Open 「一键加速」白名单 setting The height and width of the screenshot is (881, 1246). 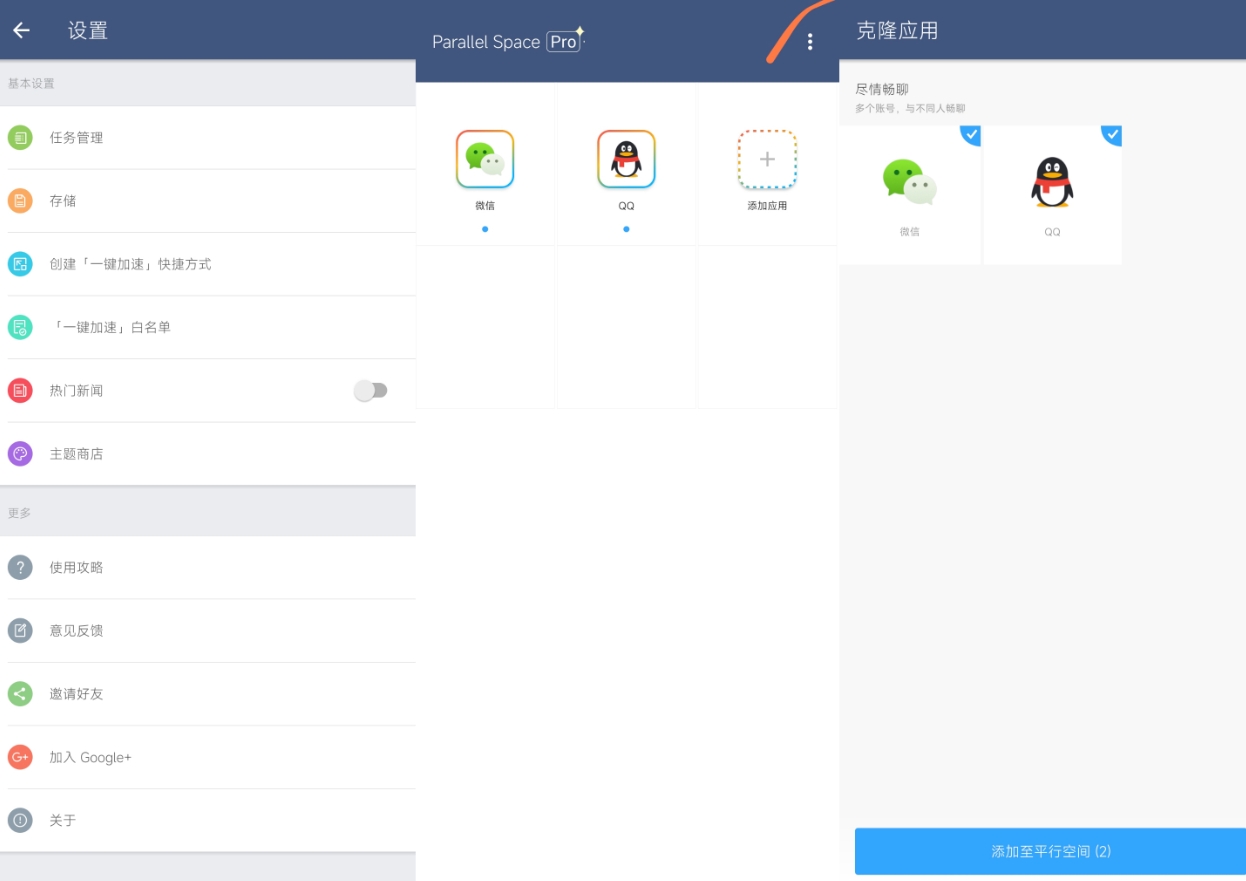coord(110,327)
